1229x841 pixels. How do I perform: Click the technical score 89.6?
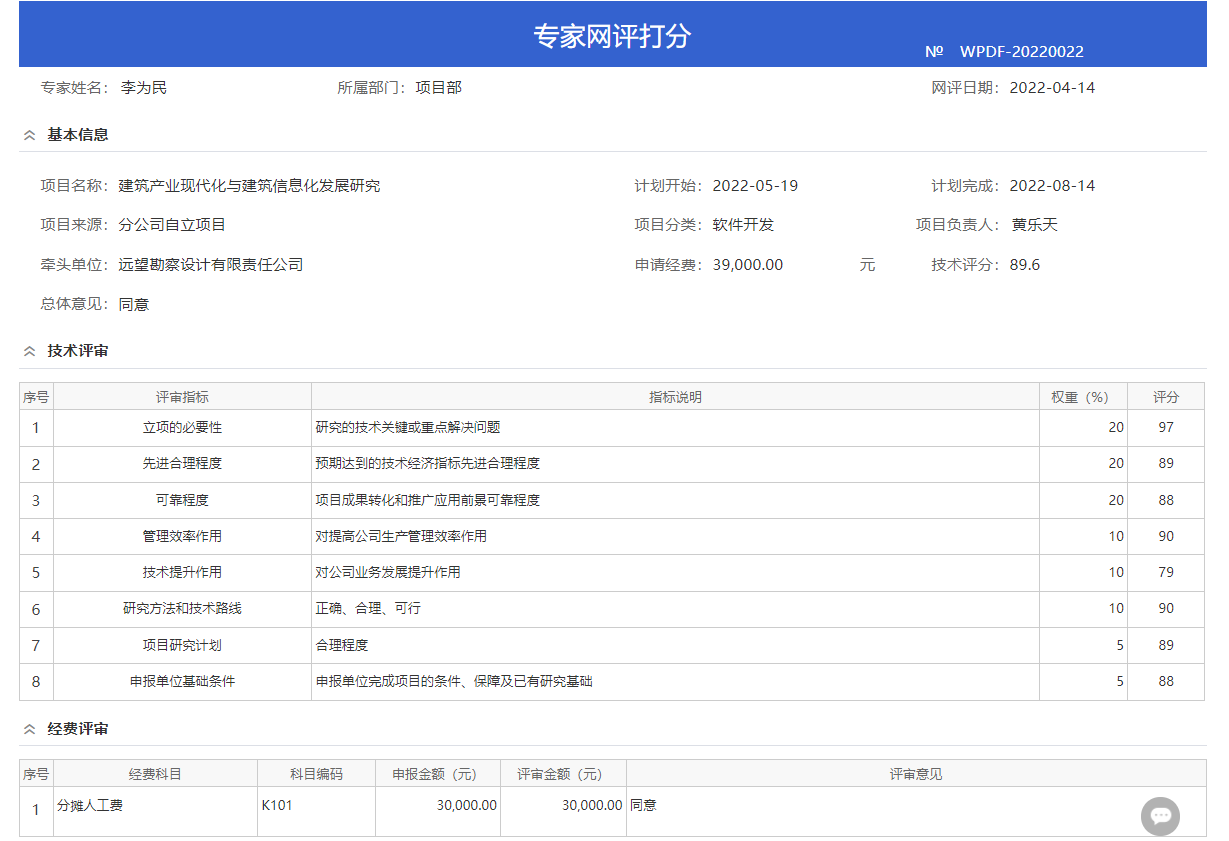coord(1025,265)
